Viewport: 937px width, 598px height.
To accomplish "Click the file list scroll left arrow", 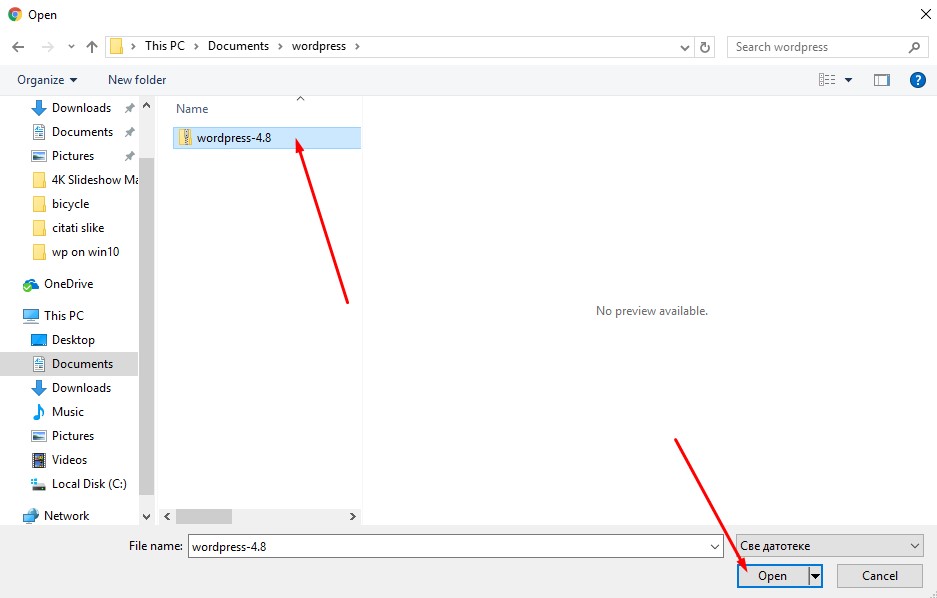I will tap(167, 516).
